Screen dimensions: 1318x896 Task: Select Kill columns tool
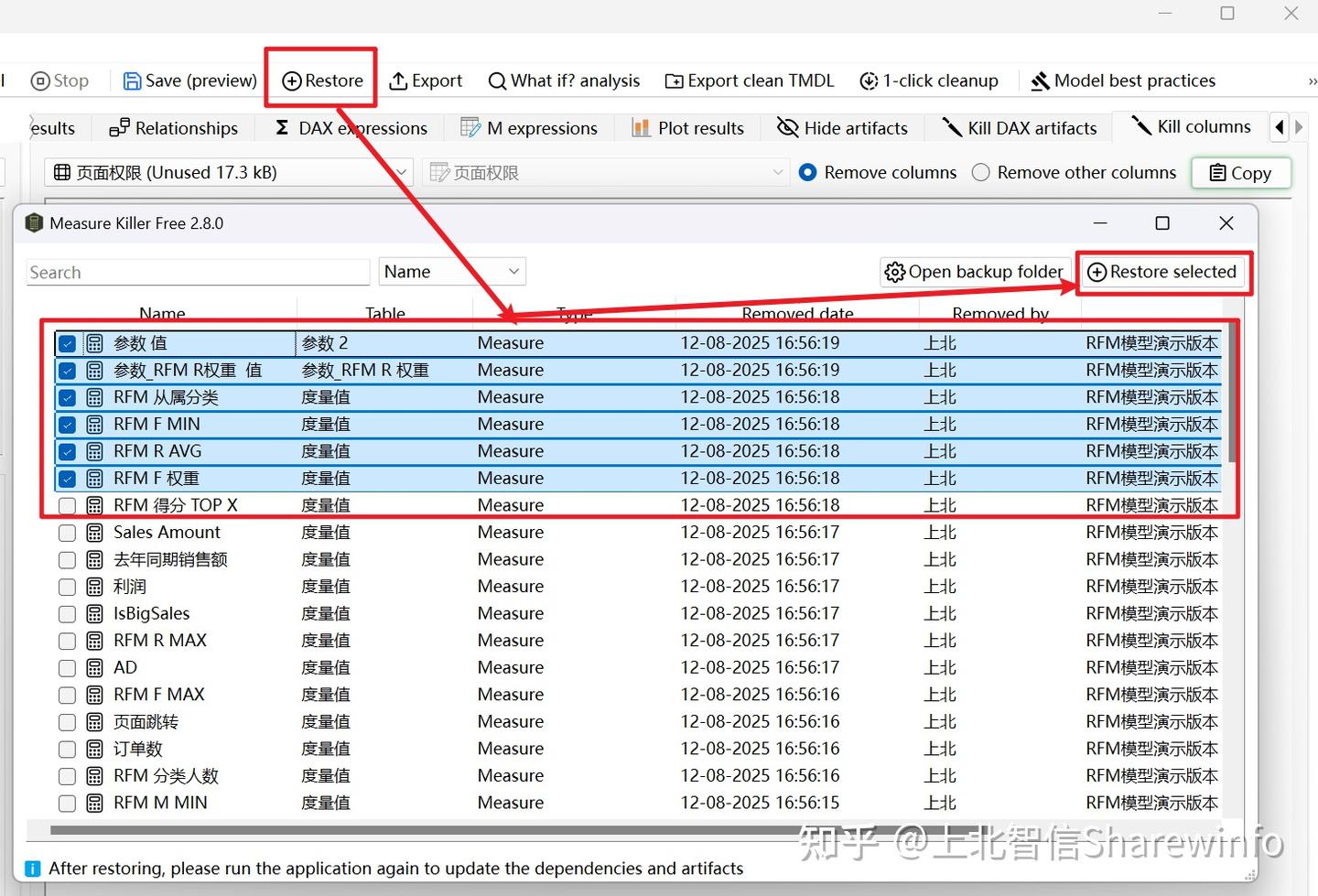pos(1190,126)
